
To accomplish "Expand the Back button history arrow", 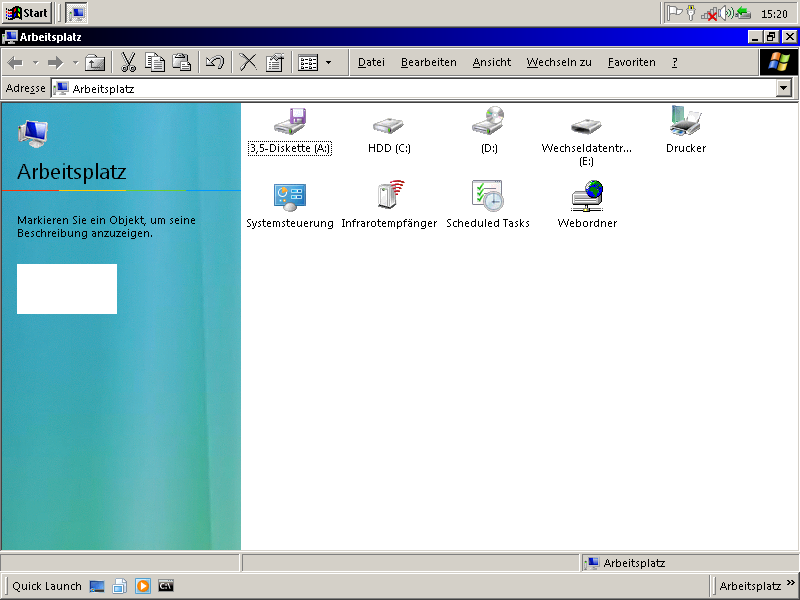I will [x=35, y=62].
